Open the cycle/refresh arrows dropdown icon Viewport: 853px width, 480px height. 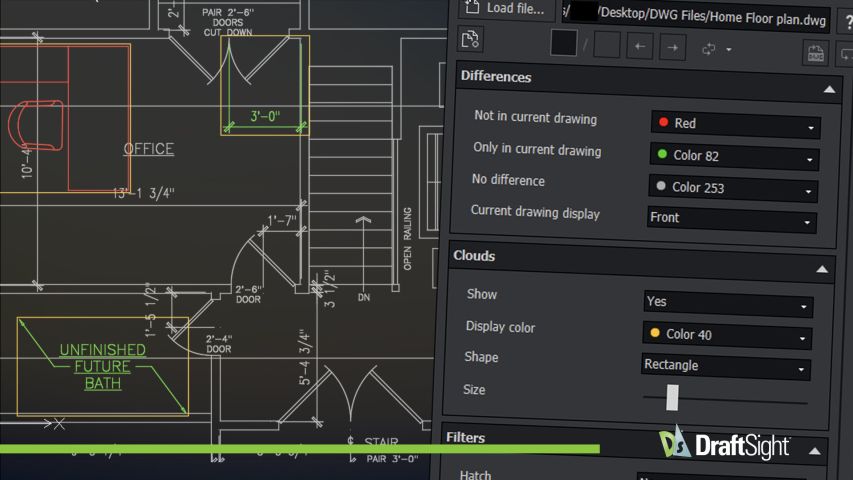point(716,48)
